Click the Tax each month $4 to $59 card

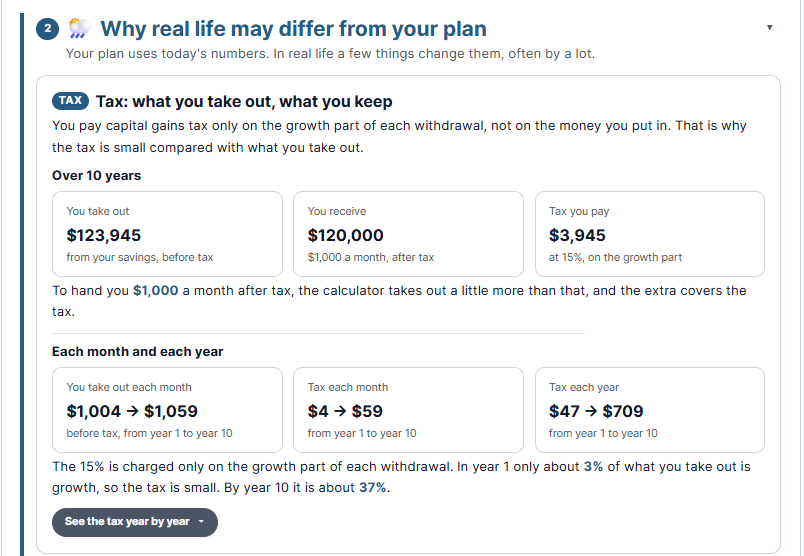(x=408, y=410)
